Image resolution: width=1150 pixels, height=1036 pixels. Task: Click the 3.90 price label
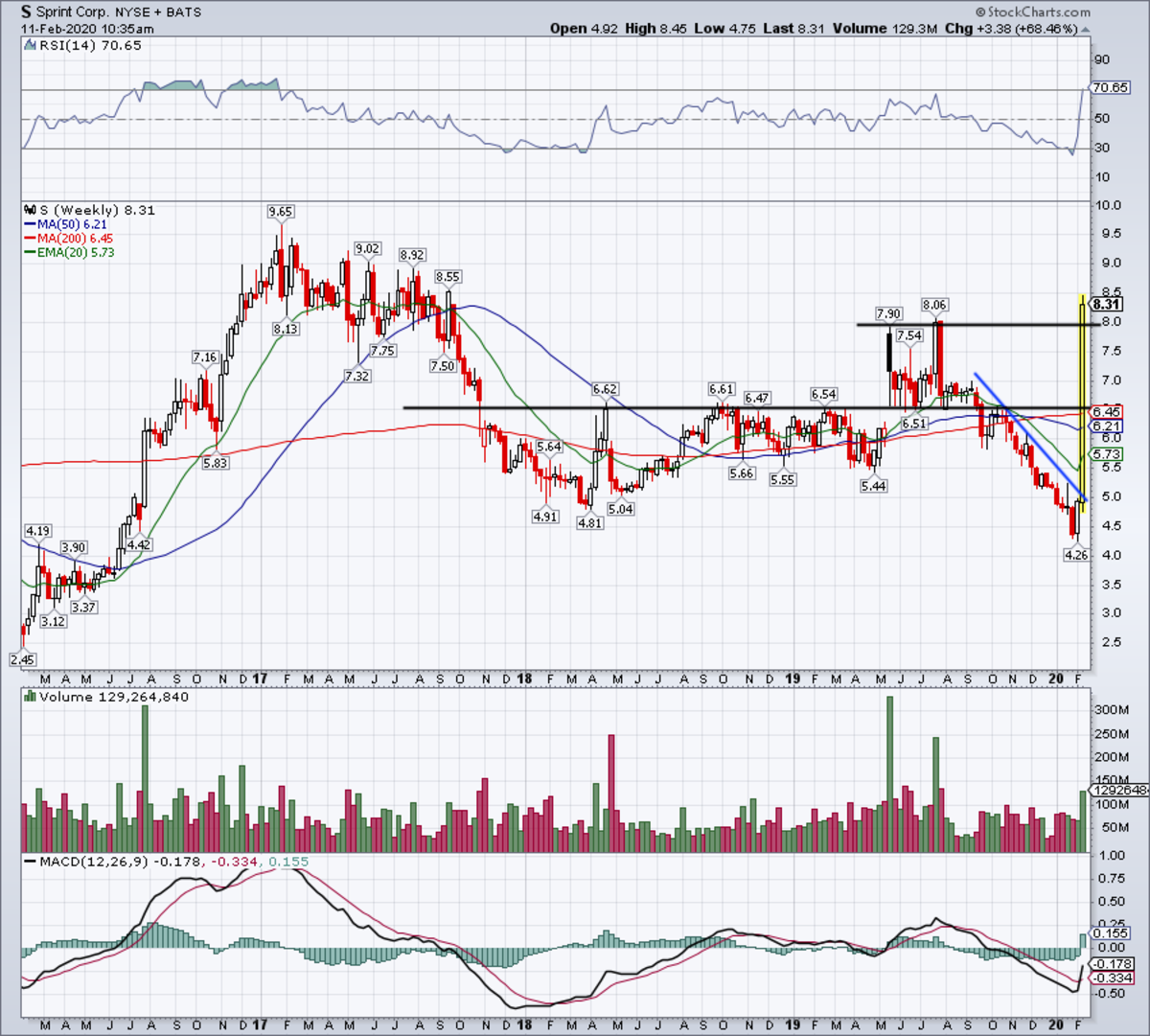click(x=74, y=547)
